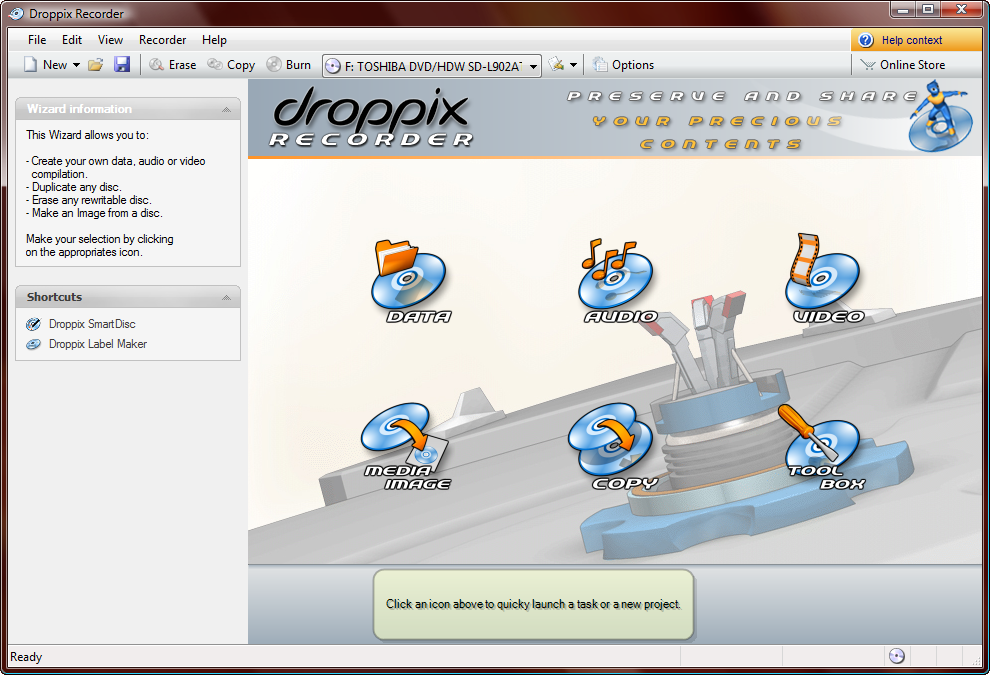
Task: Expand the drive tools dropdown arrow
Action: (x=573, y=65)
